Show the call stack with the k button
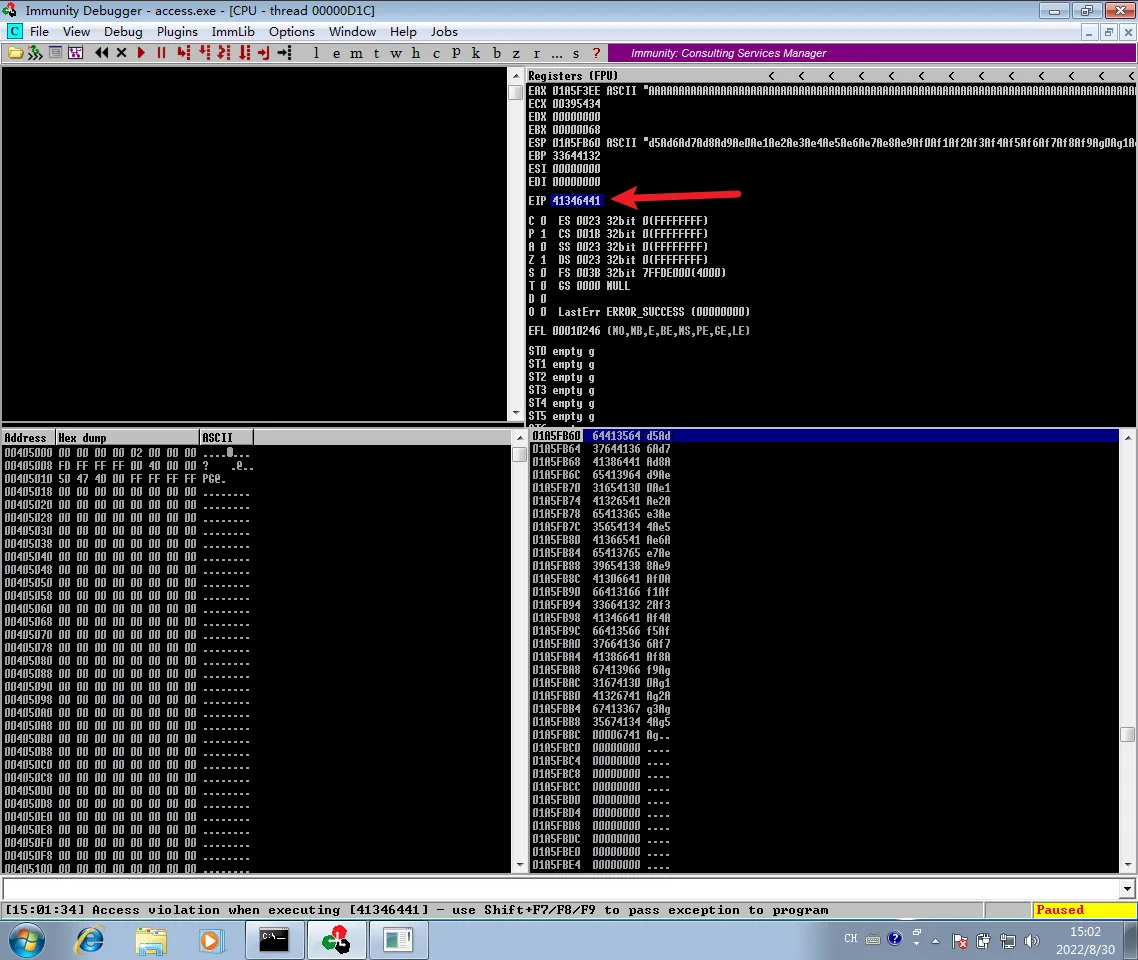The height and width of the screenshot is (960, 1138). pos(476,53)
